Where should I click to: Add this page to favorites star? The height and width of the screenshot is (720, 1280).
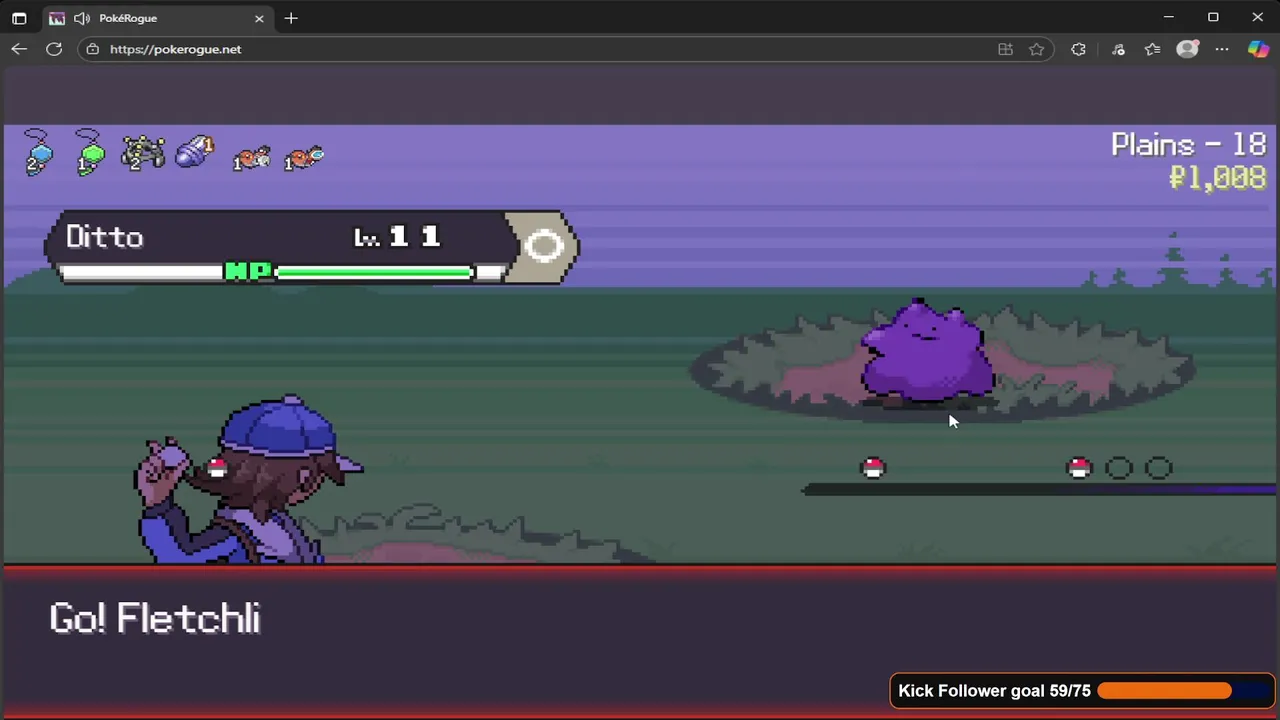pos(1037,49)
